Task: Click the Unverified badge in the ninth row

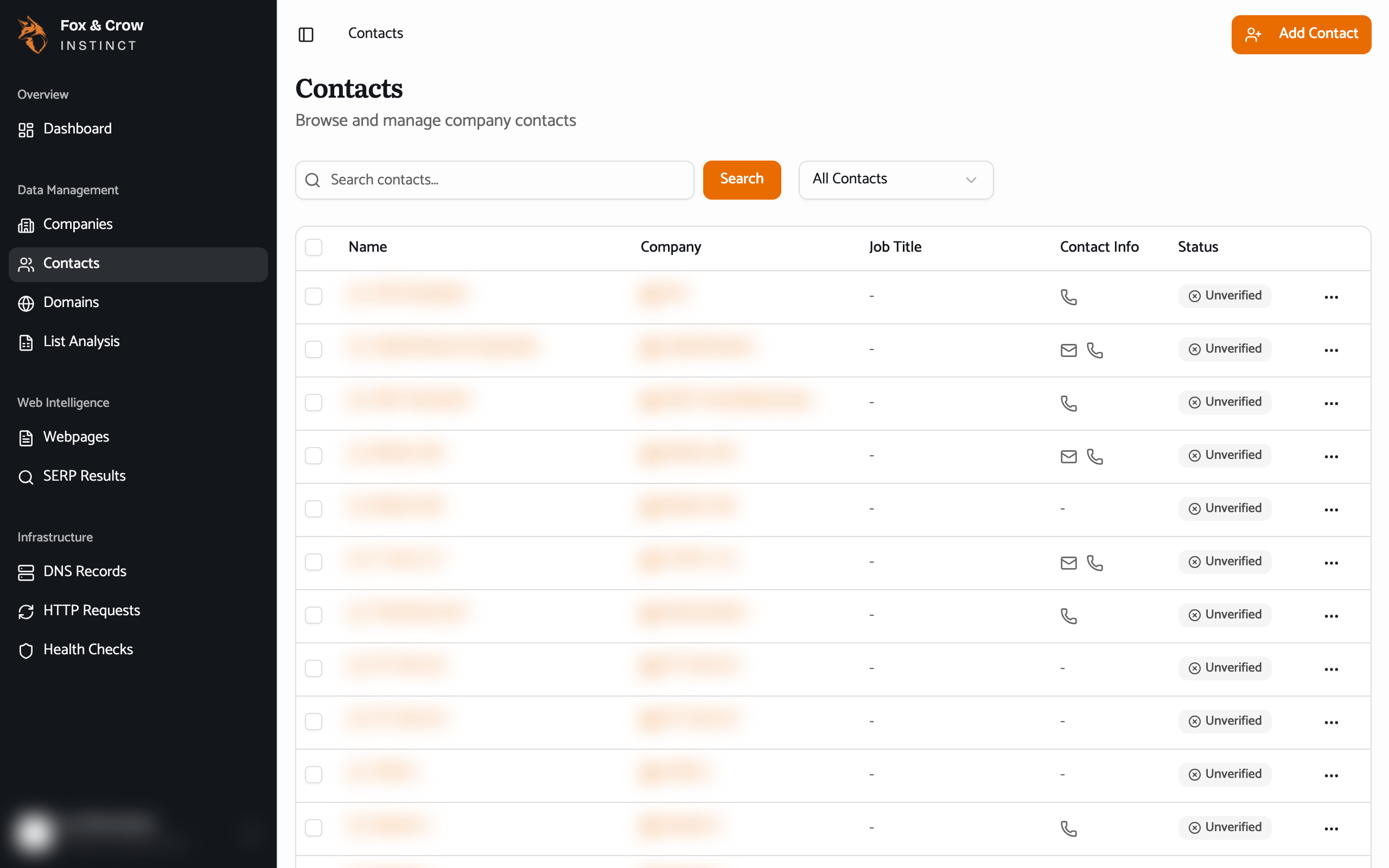Action: click(x=1224, y=721)
